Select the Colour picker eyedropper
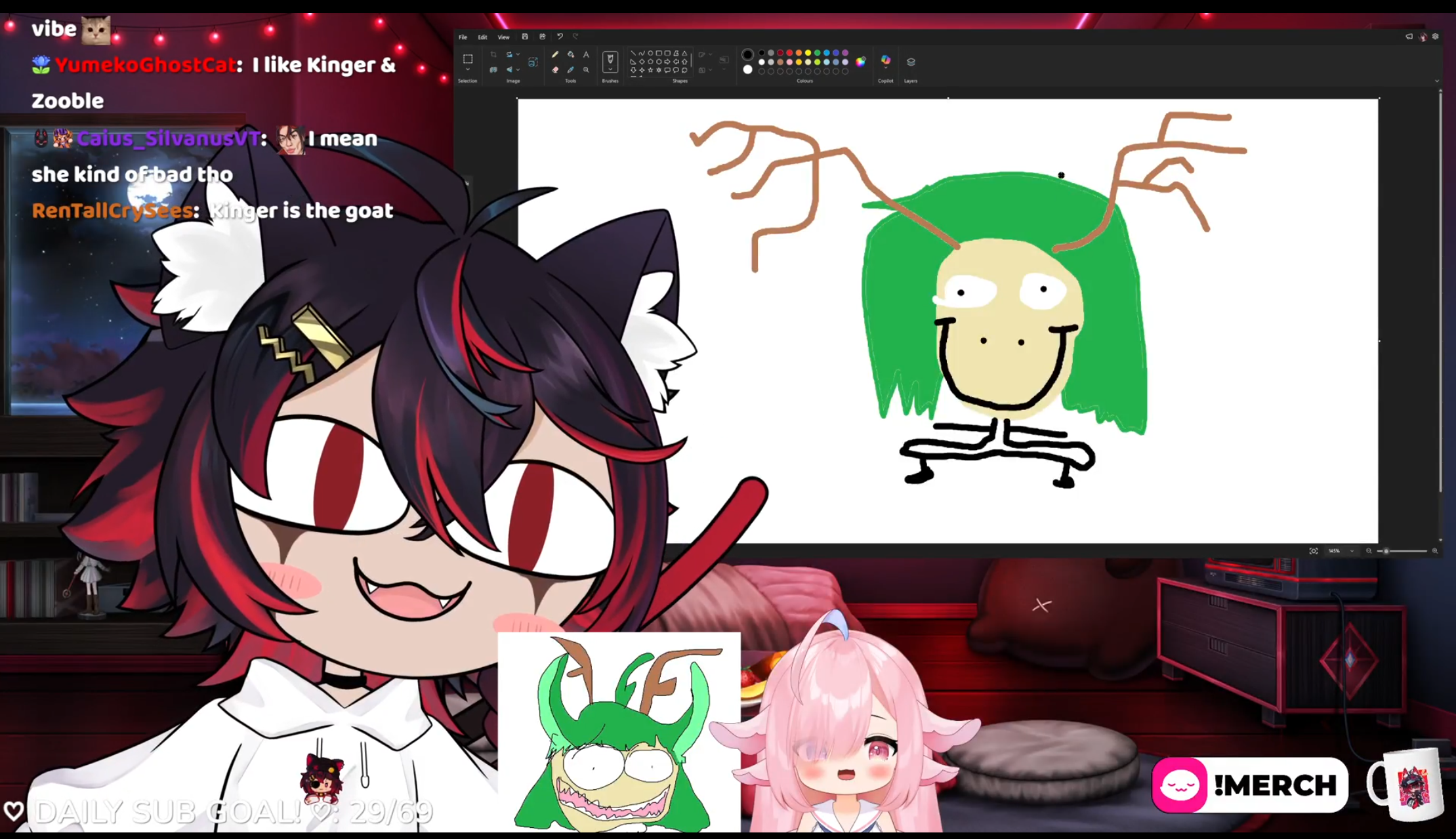 [571, 70]
